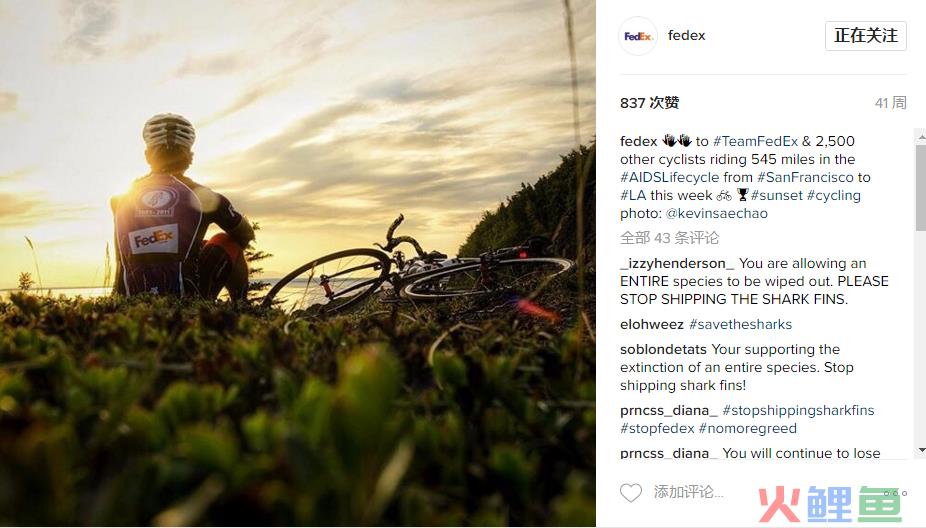Open the #savethesharks hashtag
Image resolution: width=926 pixels, height=528 pixels.
[740, 324]
